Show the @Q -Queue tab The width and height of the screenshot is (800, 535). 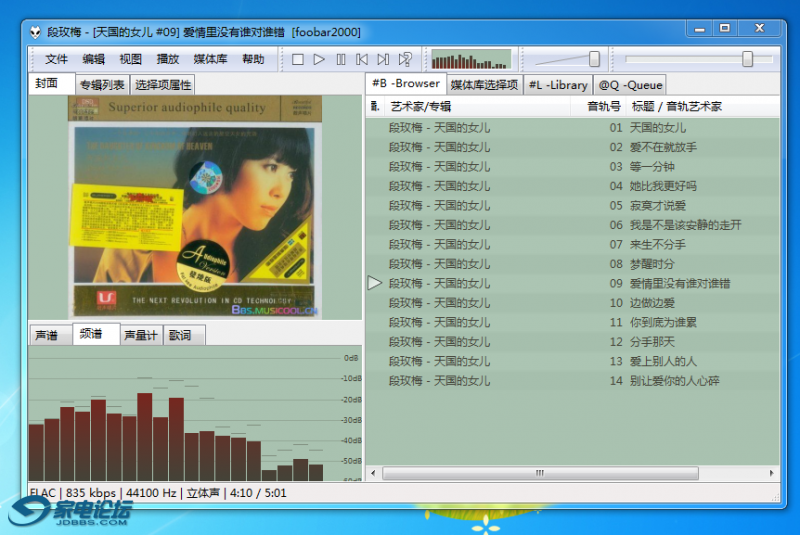coord(630,85)
